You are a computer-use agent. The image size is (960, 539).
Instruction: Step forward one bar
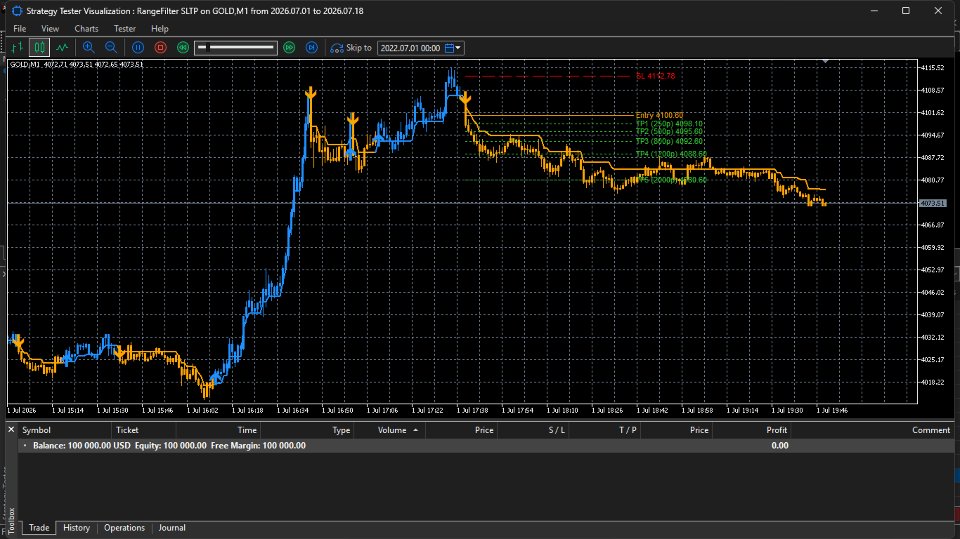[x=312, y=47]
